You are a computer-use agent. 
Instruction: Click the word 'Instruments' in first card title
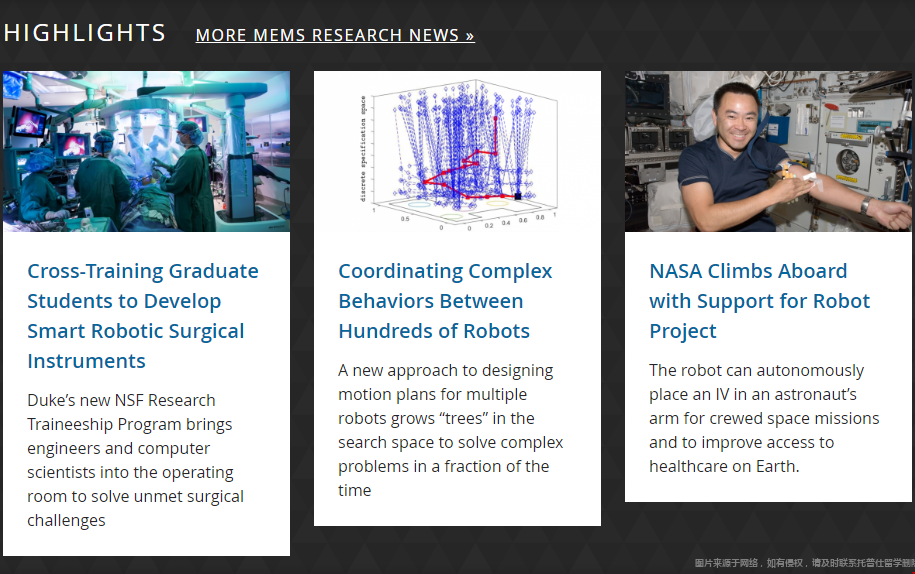86,361
